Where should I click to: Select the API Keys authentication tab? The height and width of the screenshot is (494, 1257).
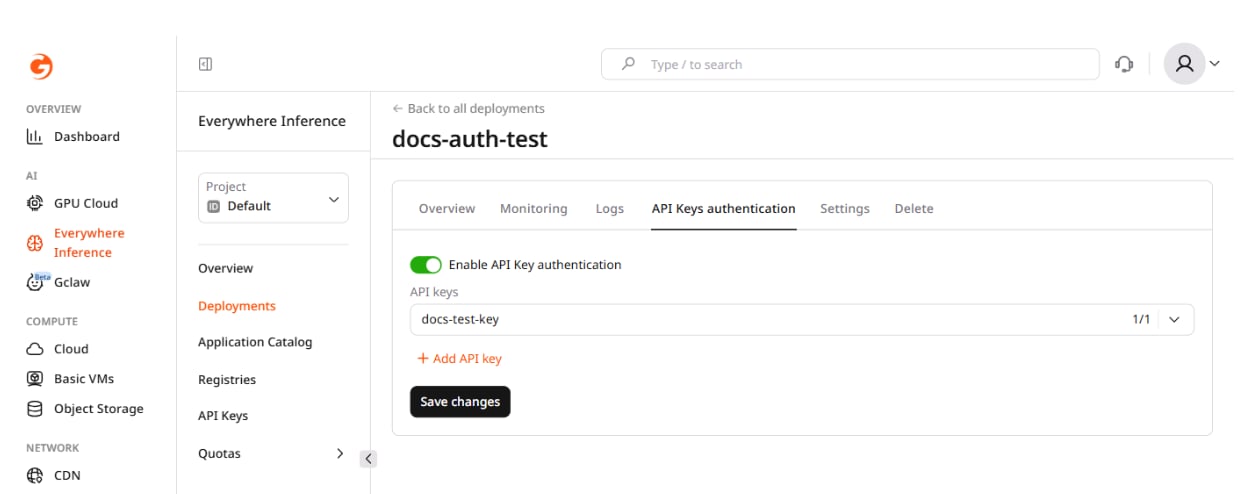click(x=724, y=209)
